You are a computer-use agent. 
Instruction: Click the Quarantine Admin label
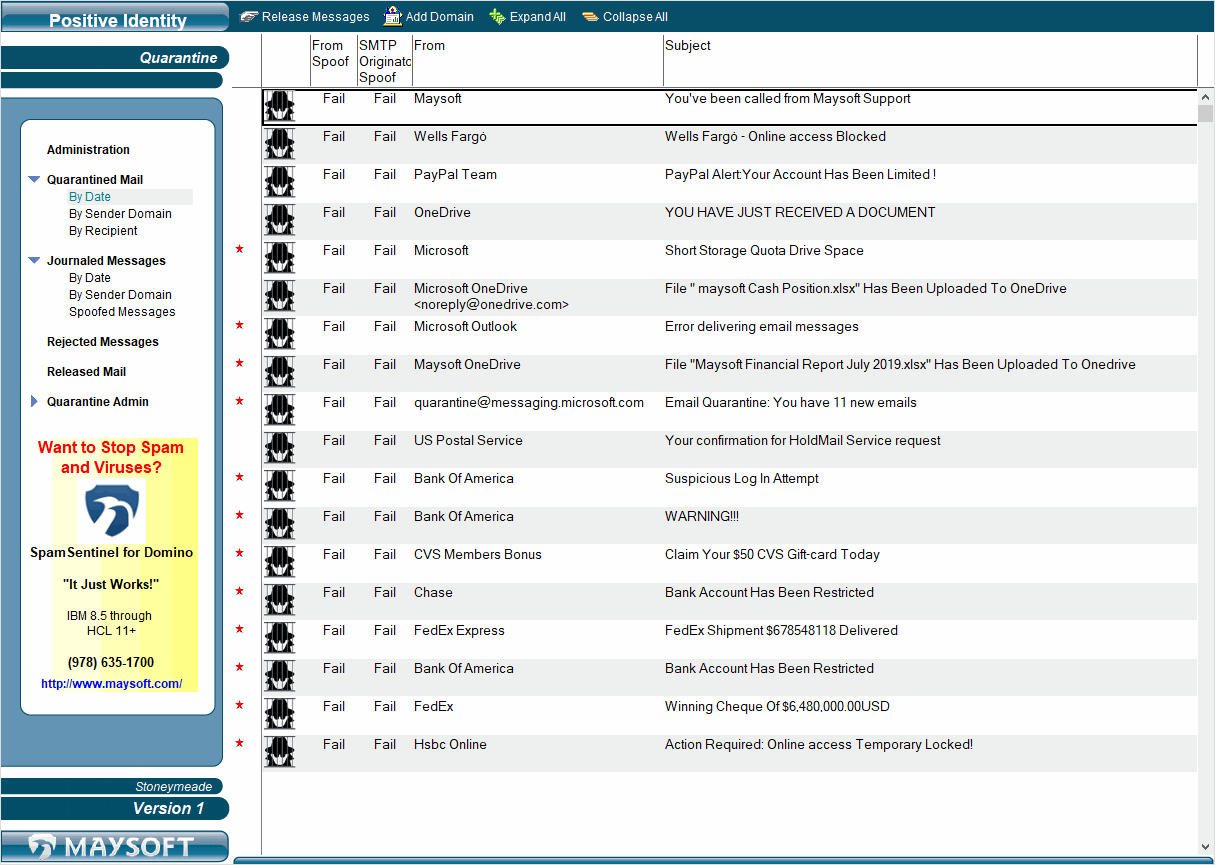pos(98,402)
